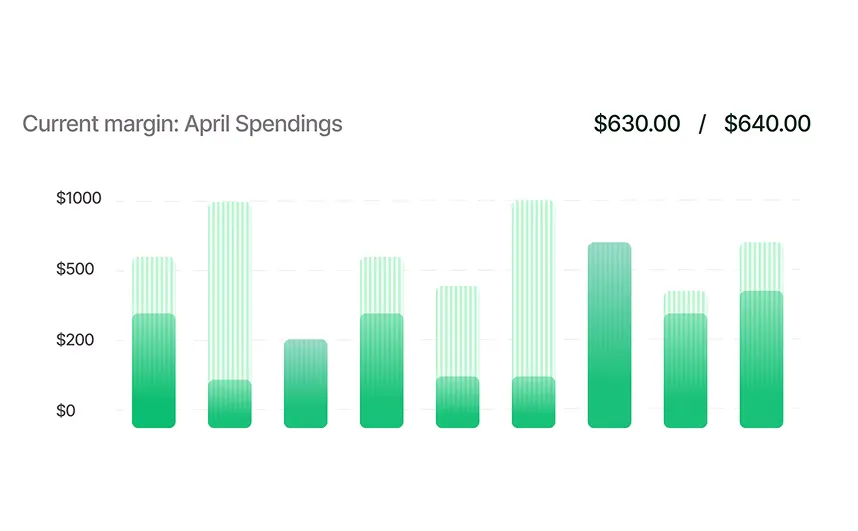The height and width of the screenshot is (531, 858).
Task: Select the third bar with no striped section
Action: (x=305, y=383)
